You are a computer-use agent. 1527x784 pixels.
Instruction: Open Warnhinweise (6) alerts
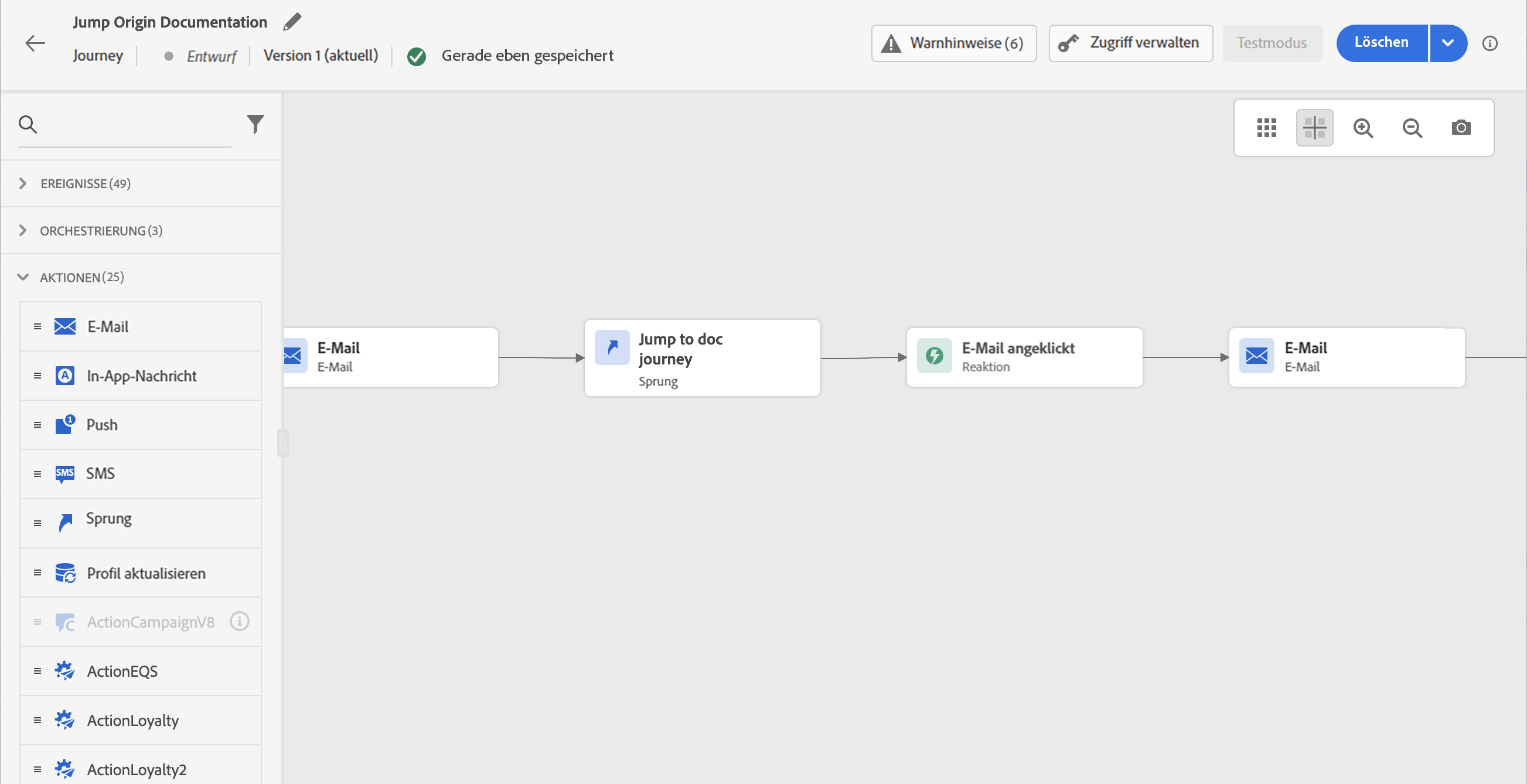pos(953,43)
